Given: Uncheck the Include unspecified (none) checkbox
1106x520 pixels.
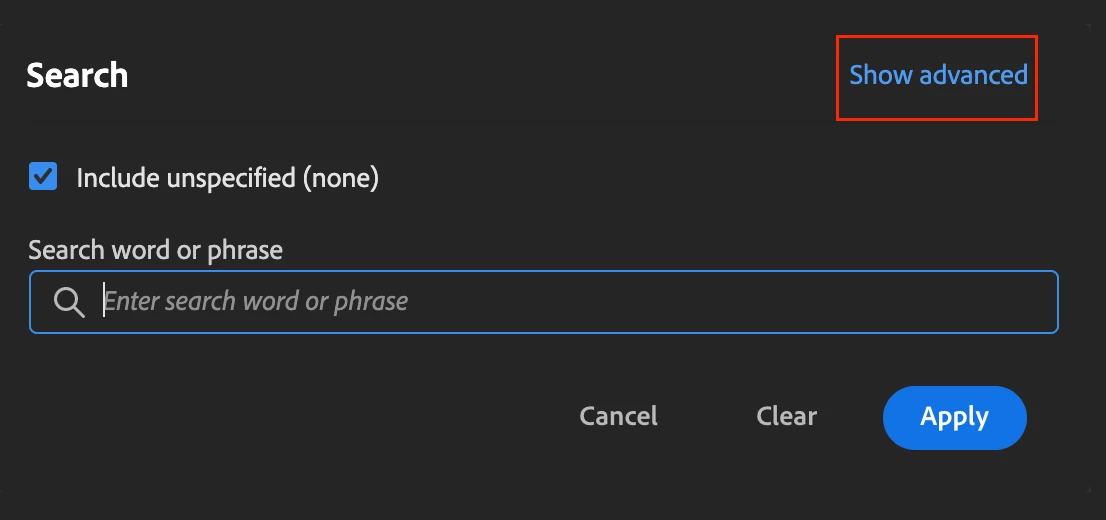Looking at the screenshot, I should (43, 177).
